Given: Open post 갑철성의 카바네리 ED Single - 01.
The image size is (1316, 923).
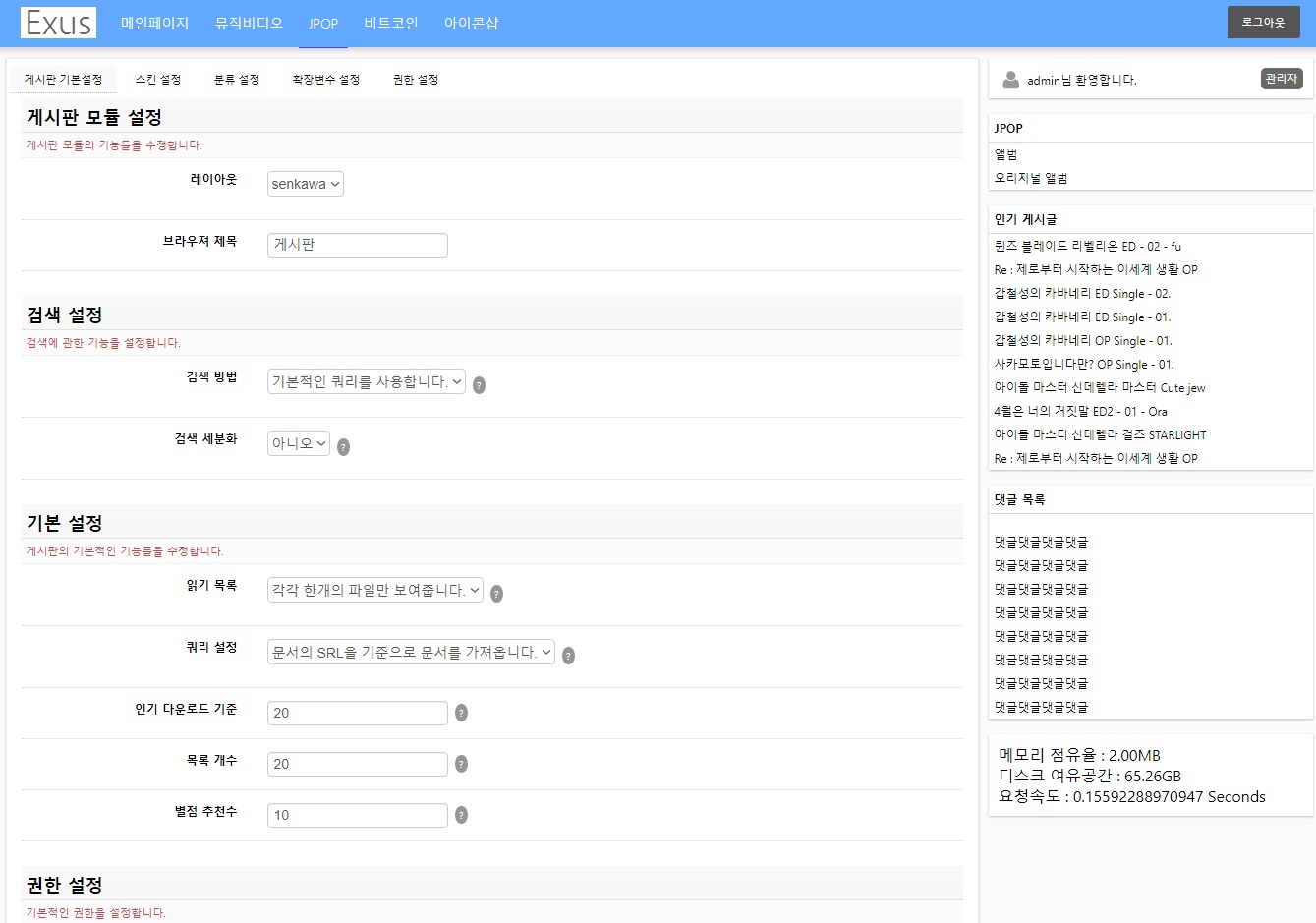Looking at the screenshot, I should click(1082, 317).
